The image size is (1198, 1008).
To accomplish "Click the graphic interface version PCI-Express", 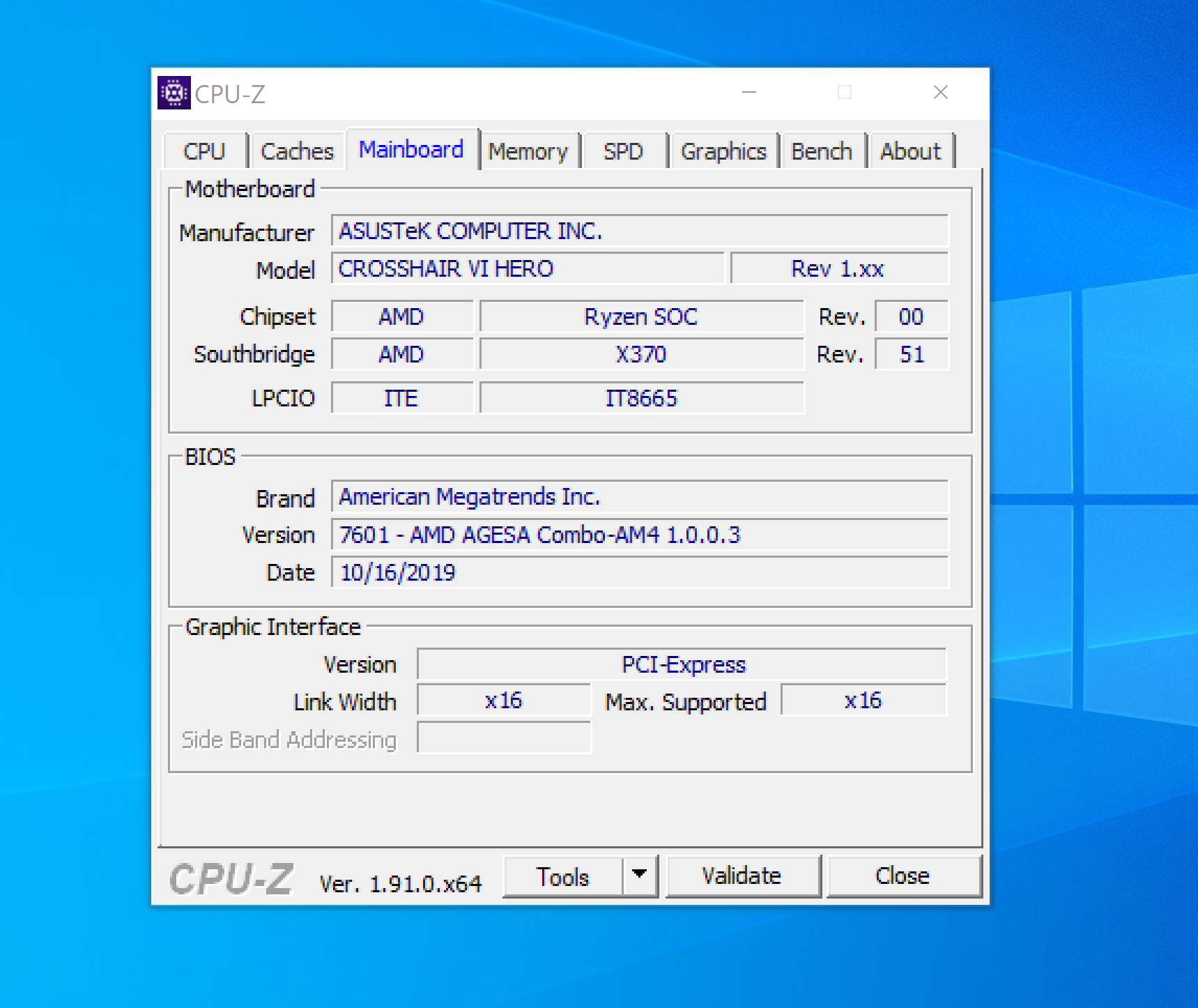I will [x=682, y=664].
